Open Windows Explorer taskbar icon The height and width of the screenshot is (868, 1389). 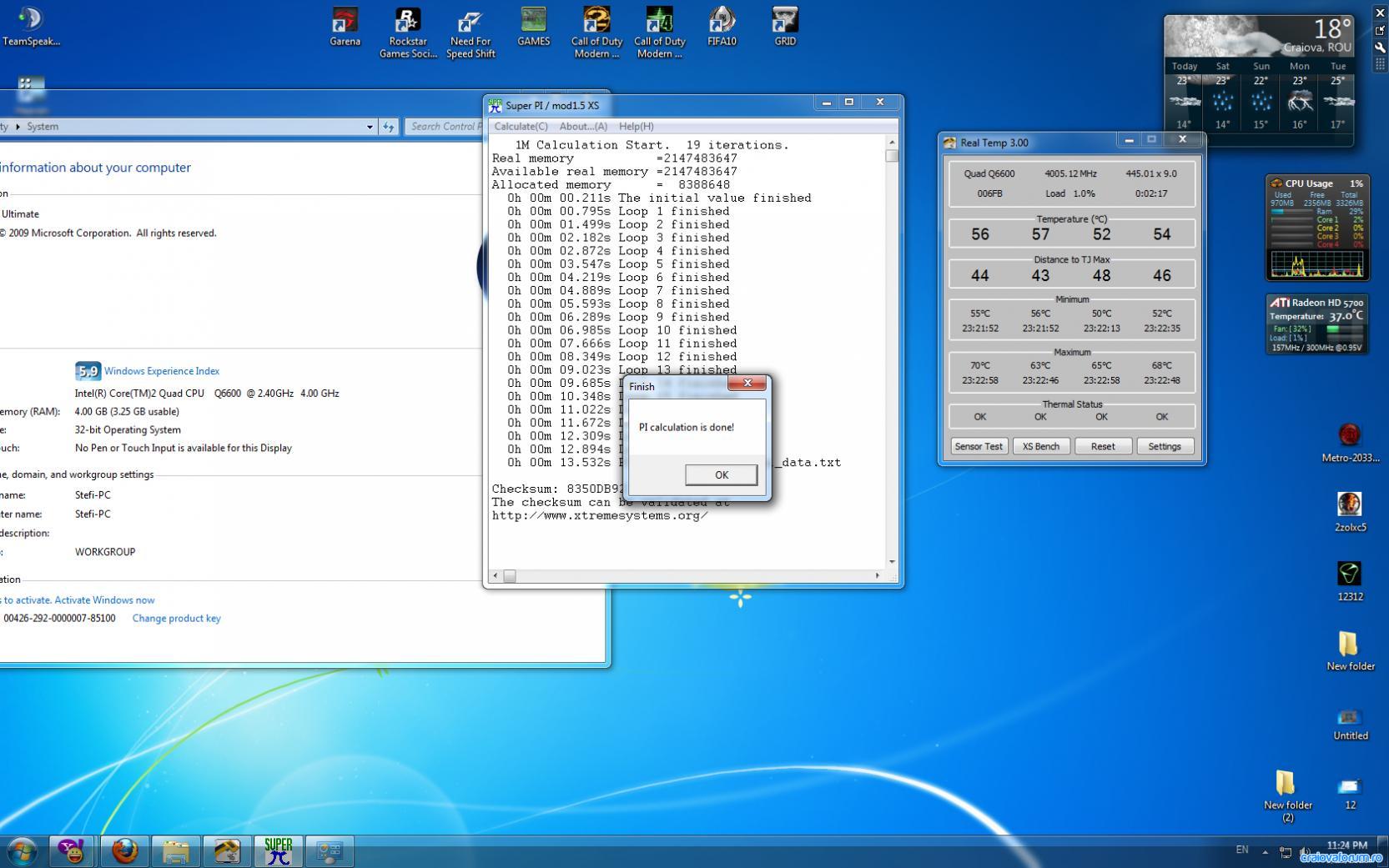click(x=175, y=851)
